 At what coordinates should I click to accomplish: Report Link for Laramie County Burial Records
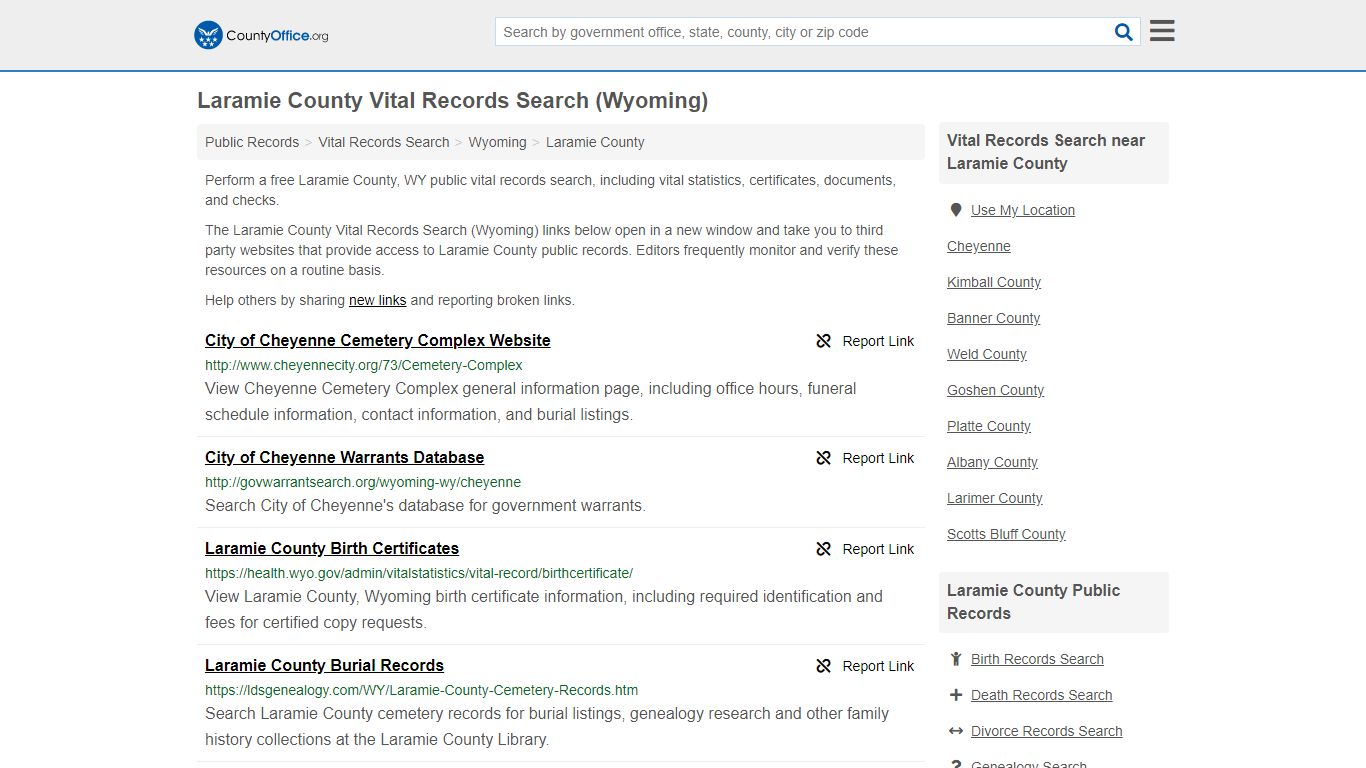coord(878,666)
